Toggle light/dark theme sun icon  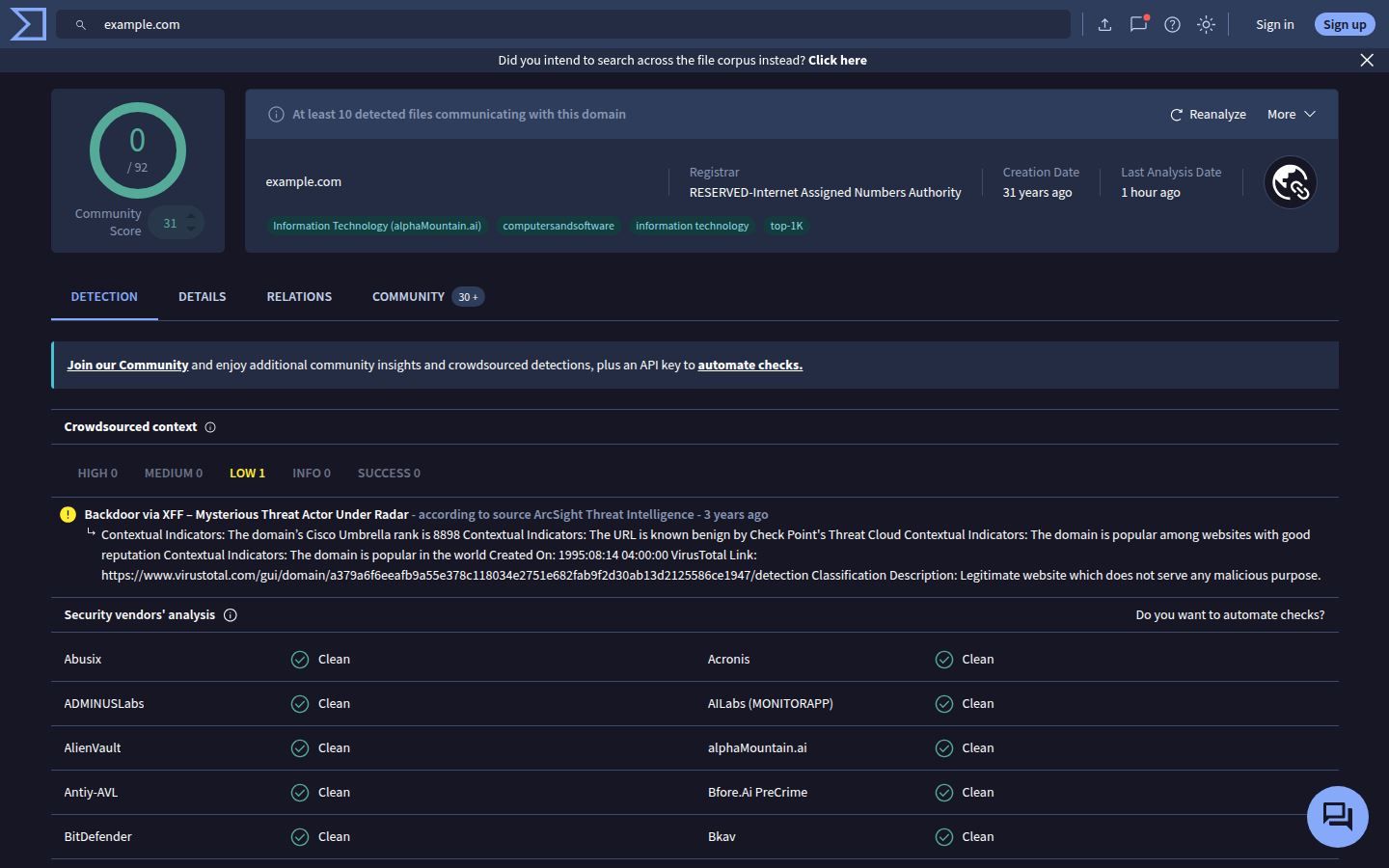coord(1206,25)
